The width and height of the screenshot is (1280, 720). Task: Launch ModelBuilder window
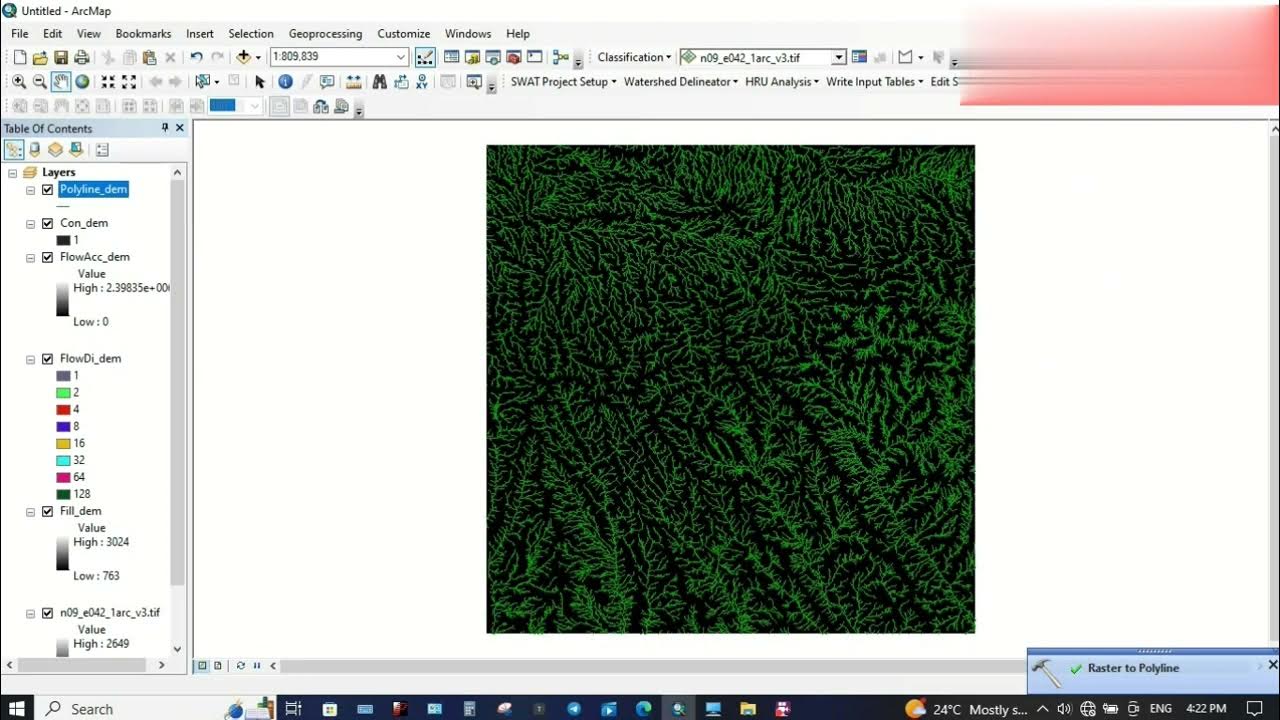tap(560, 58)
